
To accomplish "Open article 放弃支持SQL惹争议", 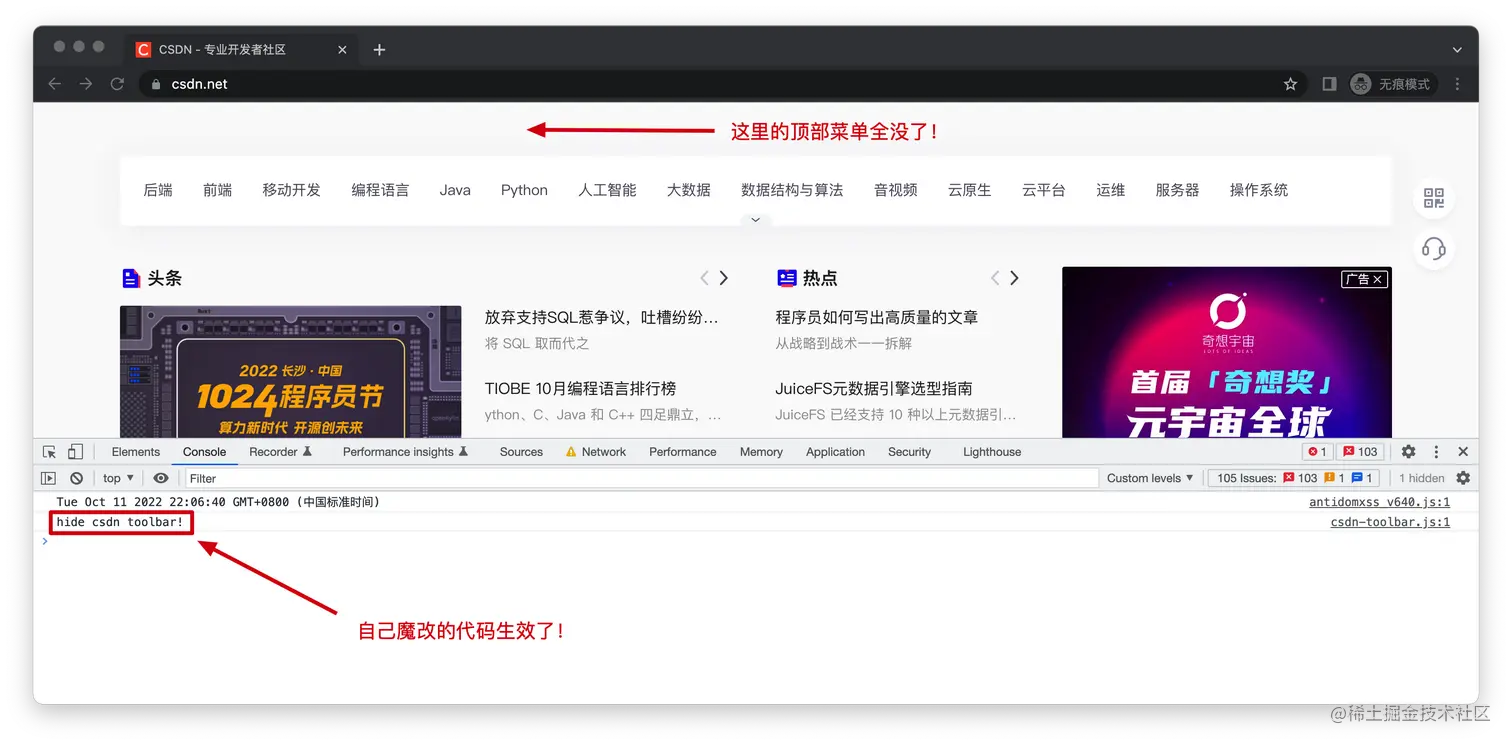I will pos(602,317).
